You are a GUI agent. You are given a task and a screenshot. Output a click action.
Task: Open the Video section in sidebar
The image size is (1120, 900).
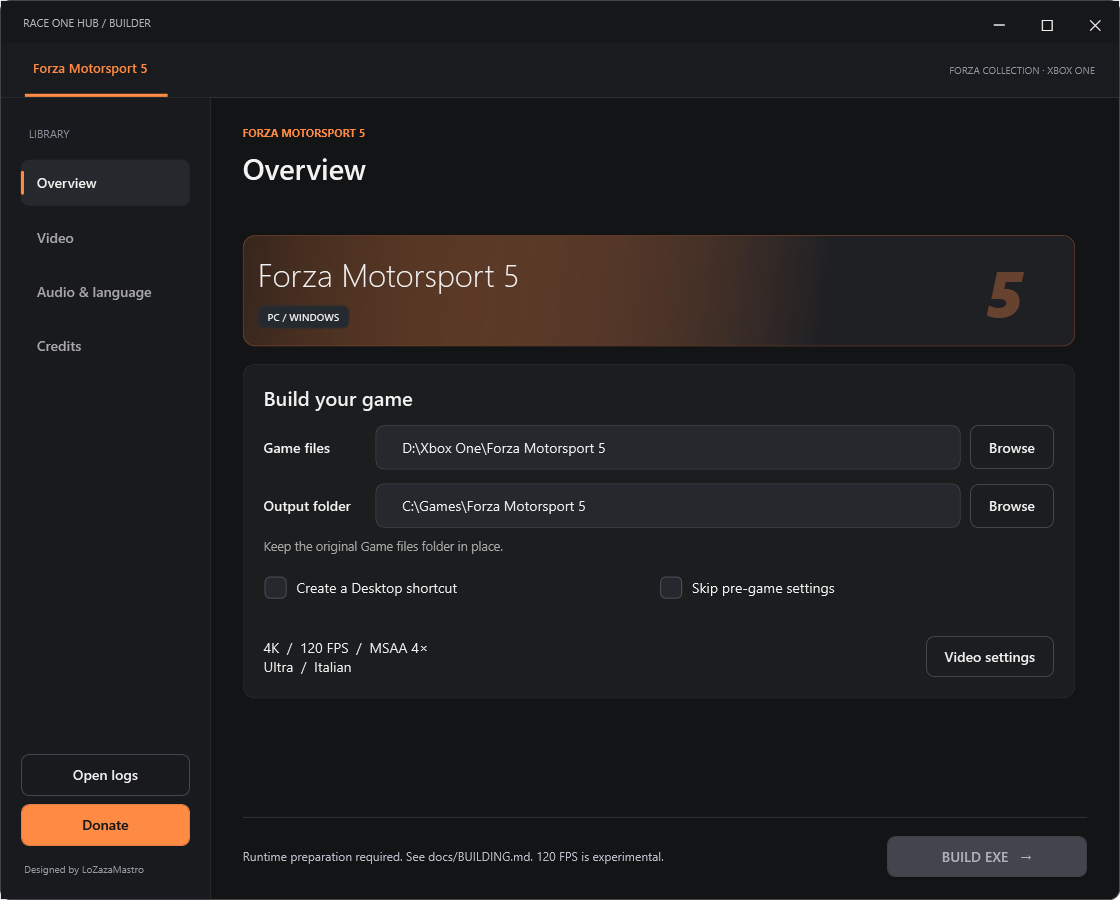pyautogui.click(x=105, y=238)
